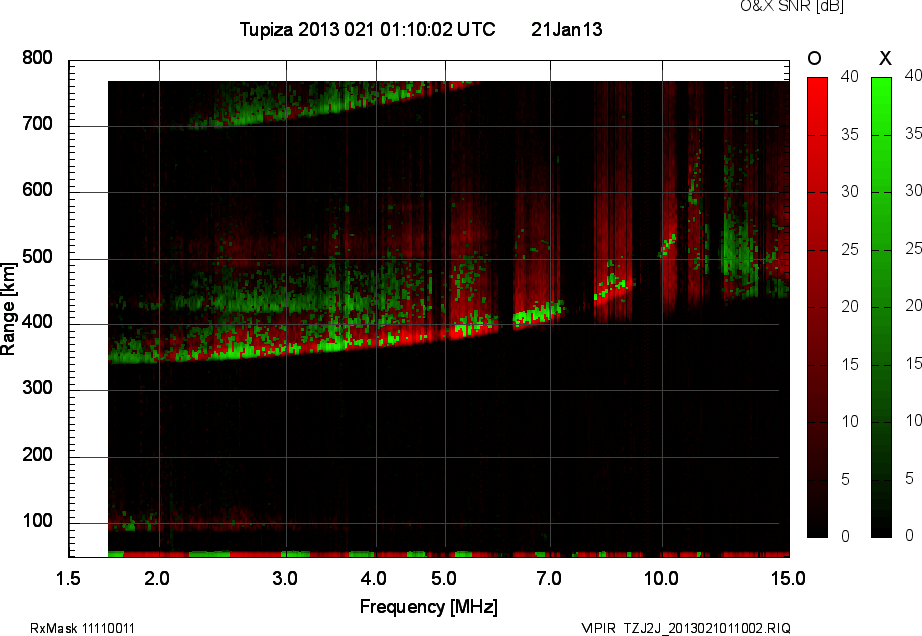The height and width of the screenshot is (636, 922).
Task: Click the ionogram plot area
Action: point(429,309)
